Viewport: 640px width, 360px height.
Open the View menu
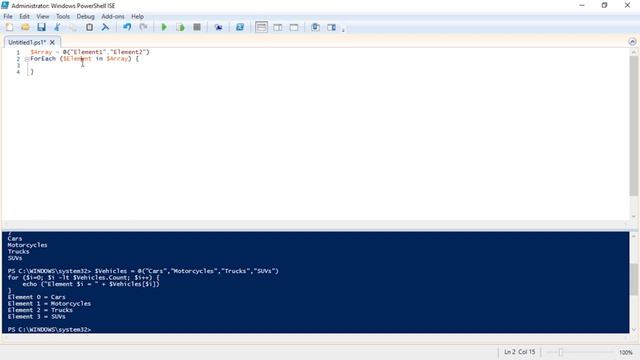pyautogui.click(x=42, y=16)
